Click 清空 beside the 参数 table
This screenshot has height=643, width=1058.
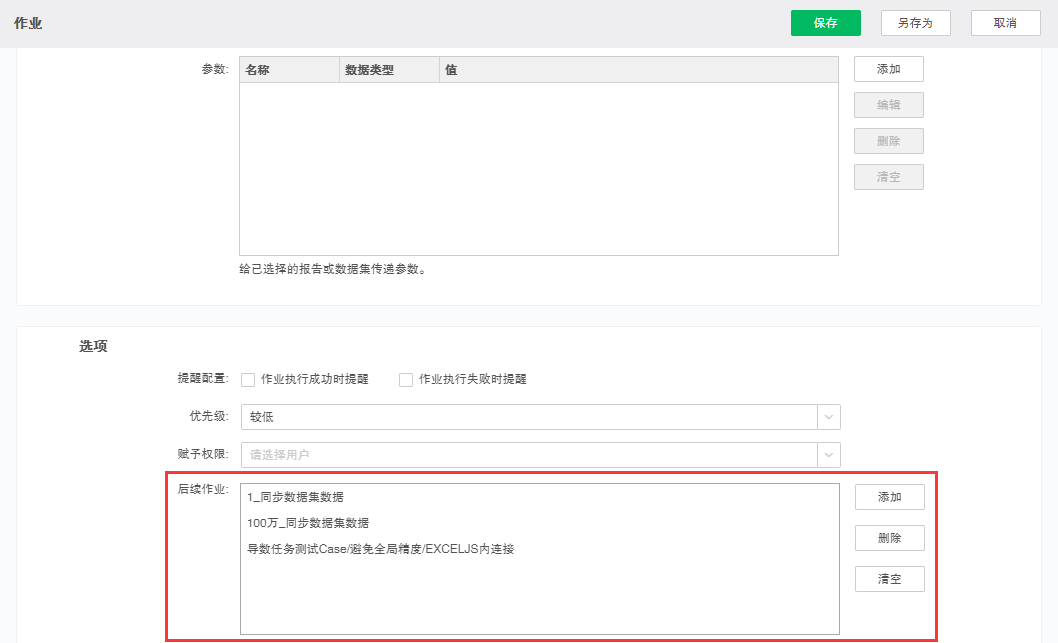tap(888, 177)
